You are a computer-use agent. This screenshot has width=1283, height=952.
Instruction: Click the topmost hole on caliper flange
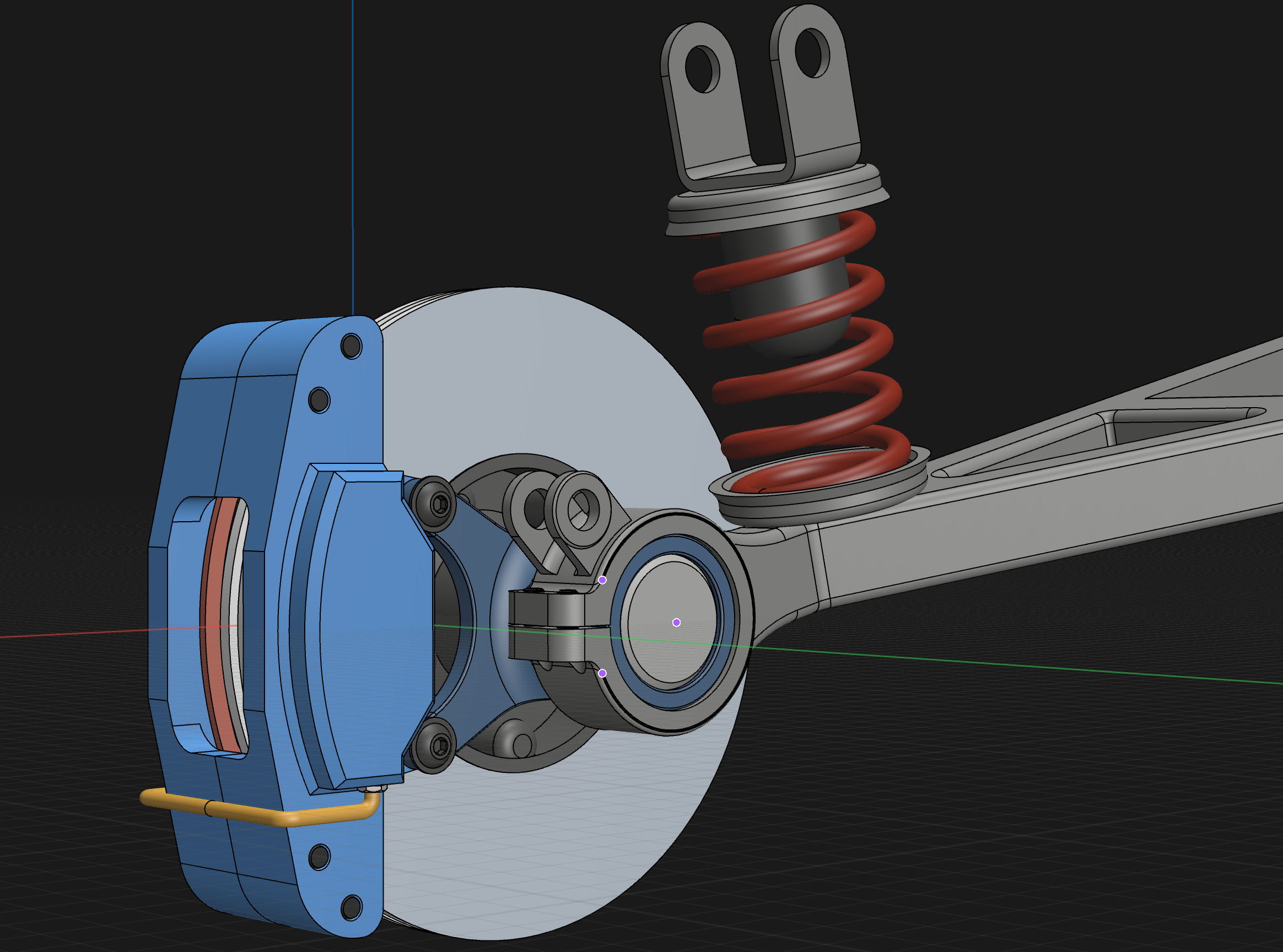coord(351,347)
